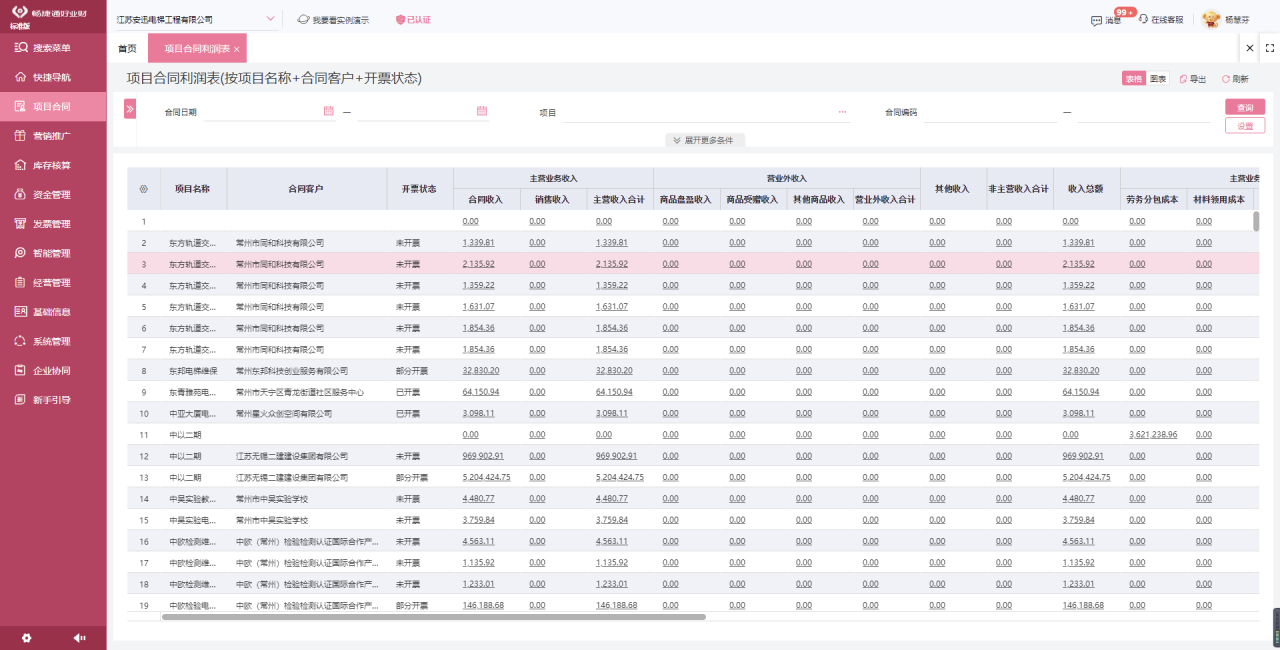Select the 项目合同利润表 tab

point(197,48)
